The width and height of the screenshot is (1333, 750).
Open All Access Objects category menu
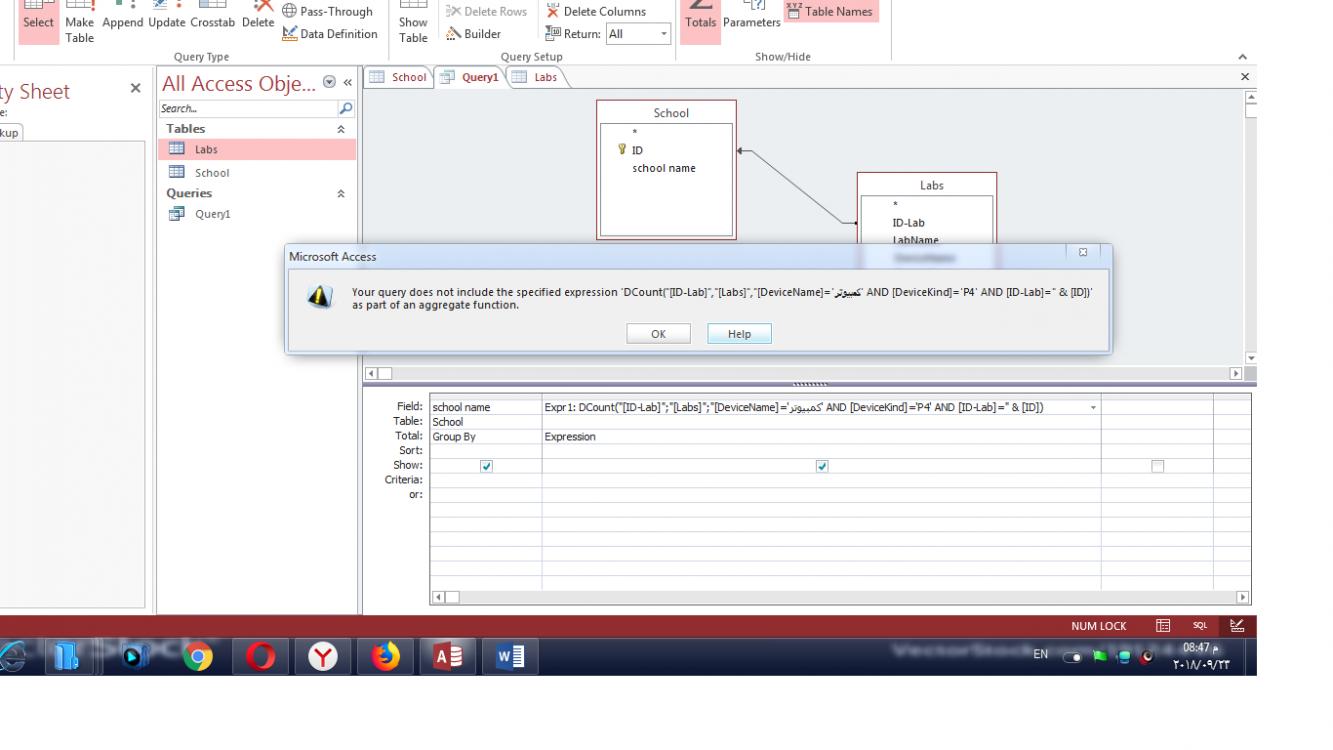click(329, 83)
